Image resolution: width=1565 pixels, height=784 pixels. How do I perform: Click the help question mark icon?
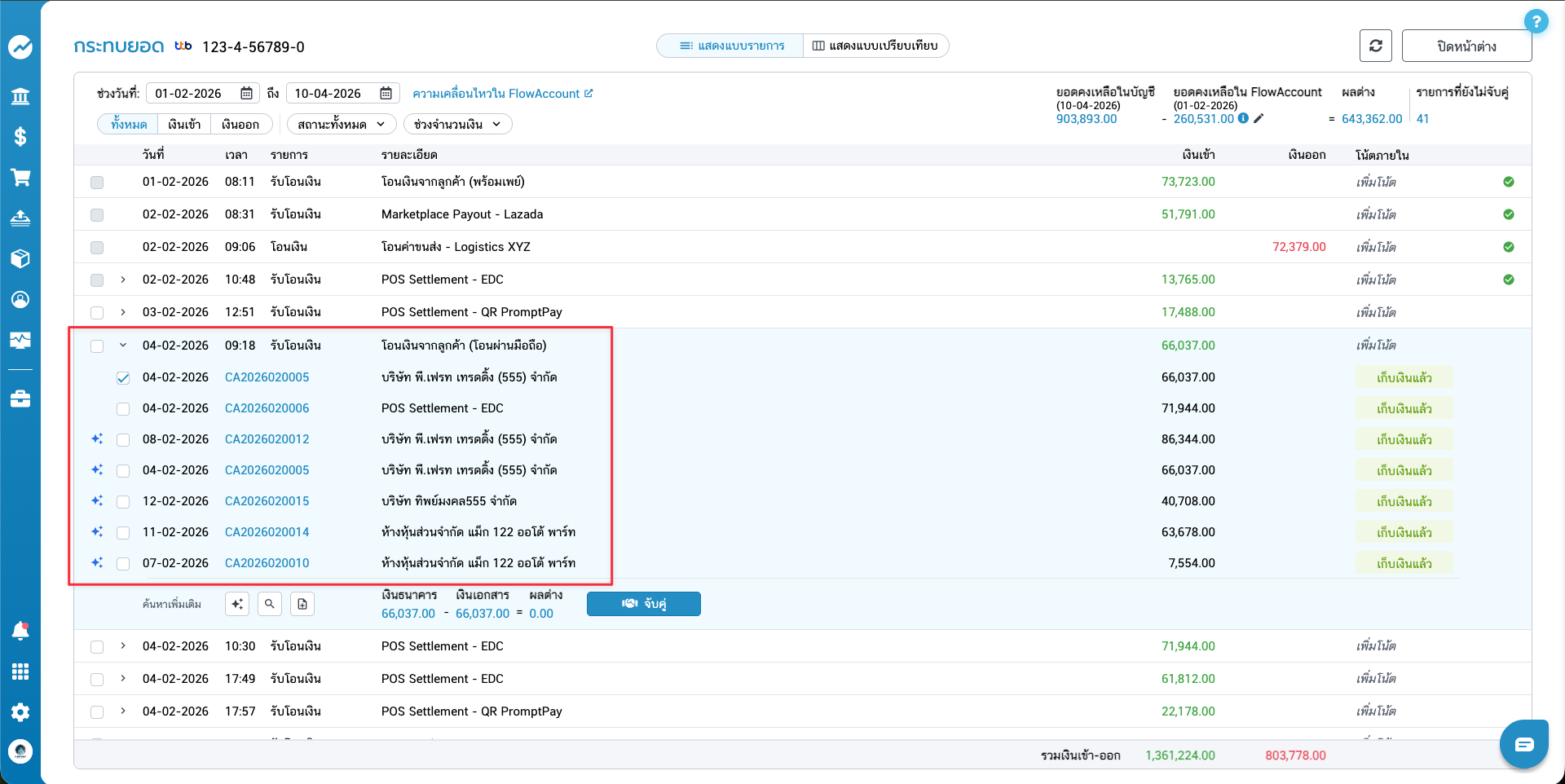1536,21
